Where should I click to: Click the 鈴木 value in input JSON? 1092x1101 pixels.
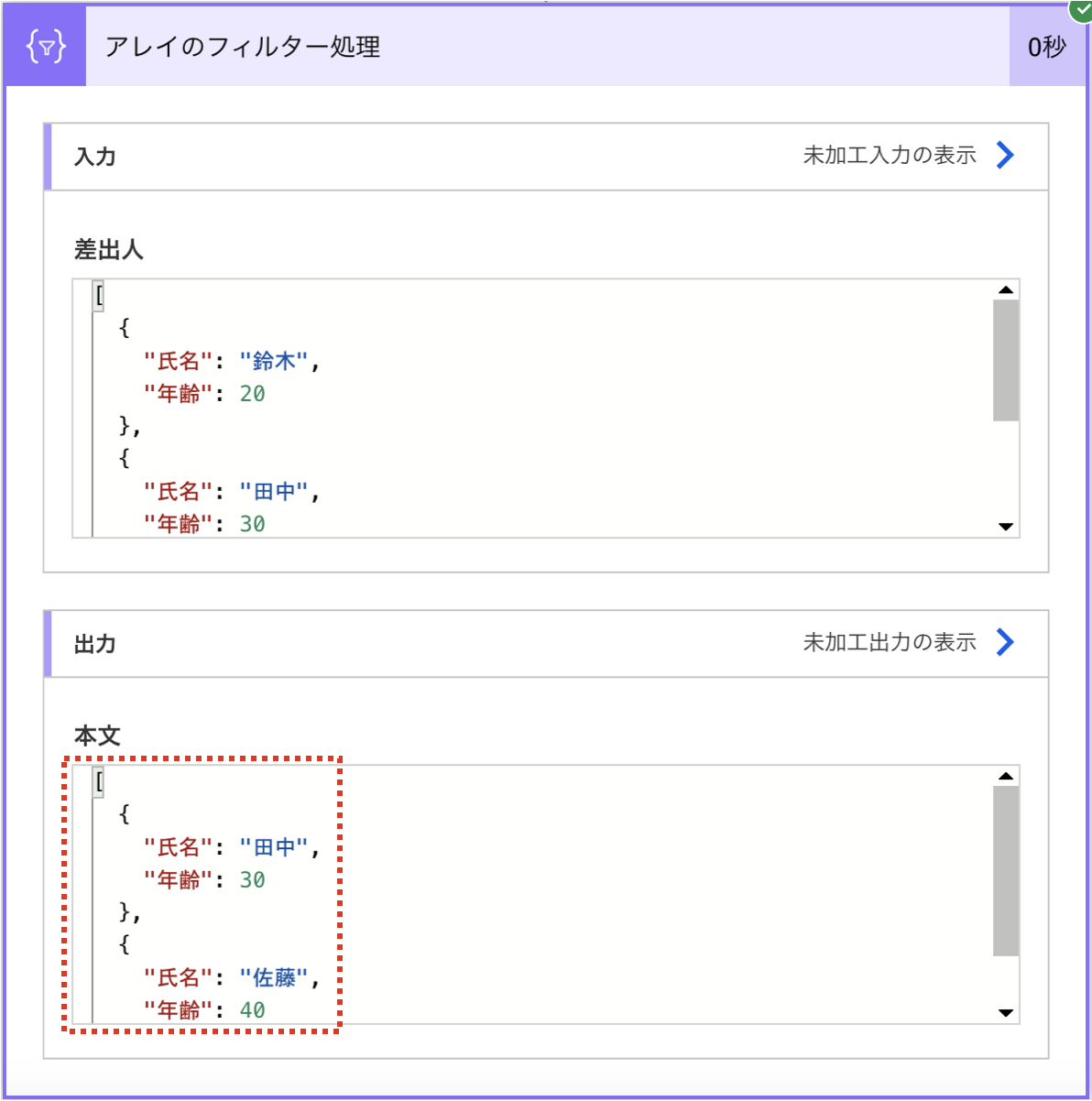pyautogui.click(x=275, y=362)
